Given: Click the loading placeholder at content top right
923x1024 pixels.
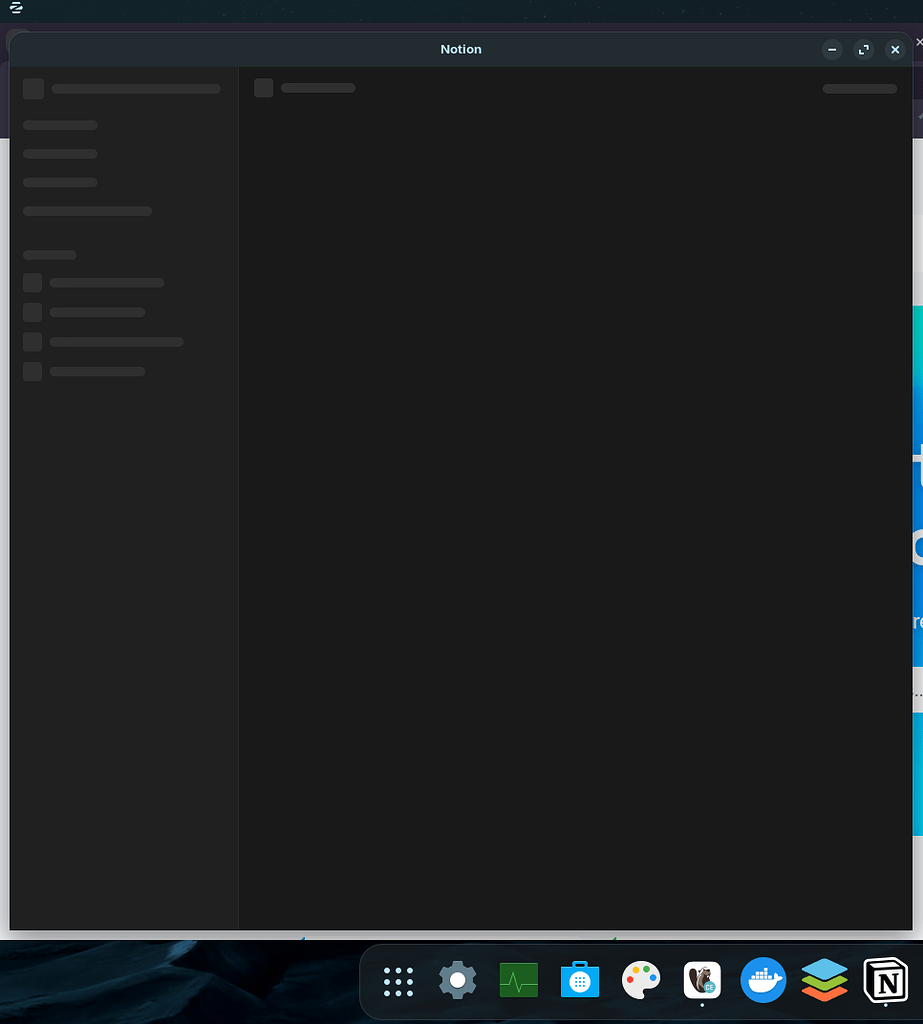Looking at the screenshot, I should click(859, 89).
